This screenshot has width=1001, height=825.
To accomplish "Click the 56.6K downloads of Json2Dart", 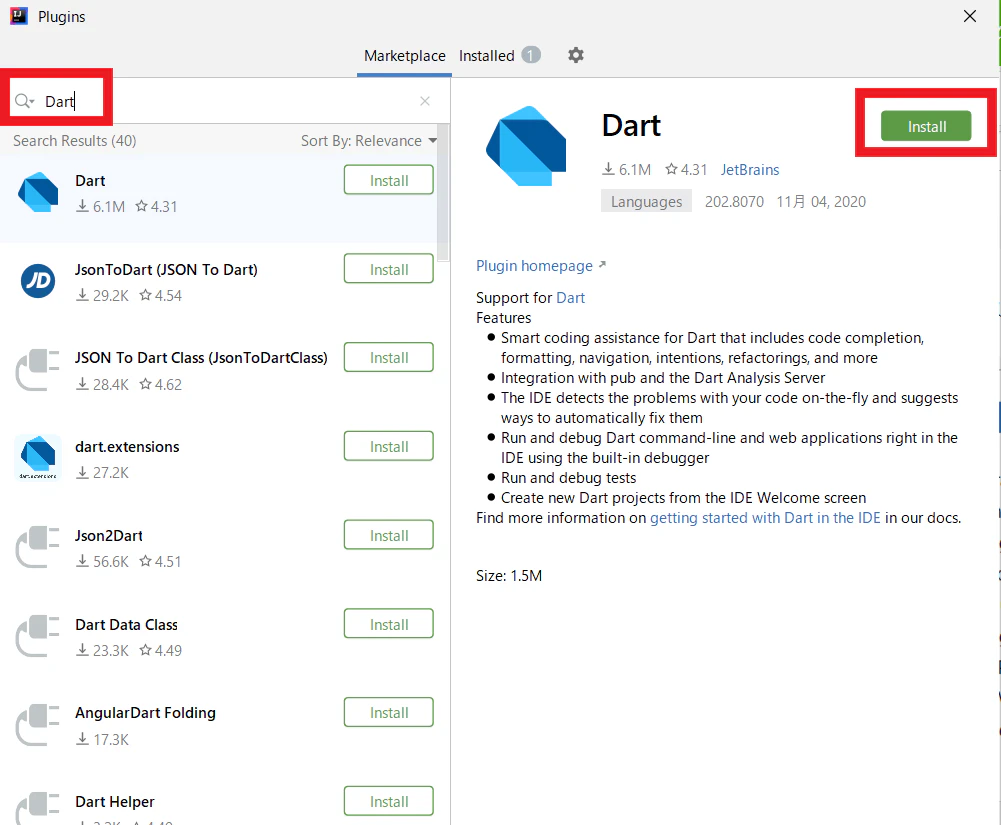I will (102, 562).
